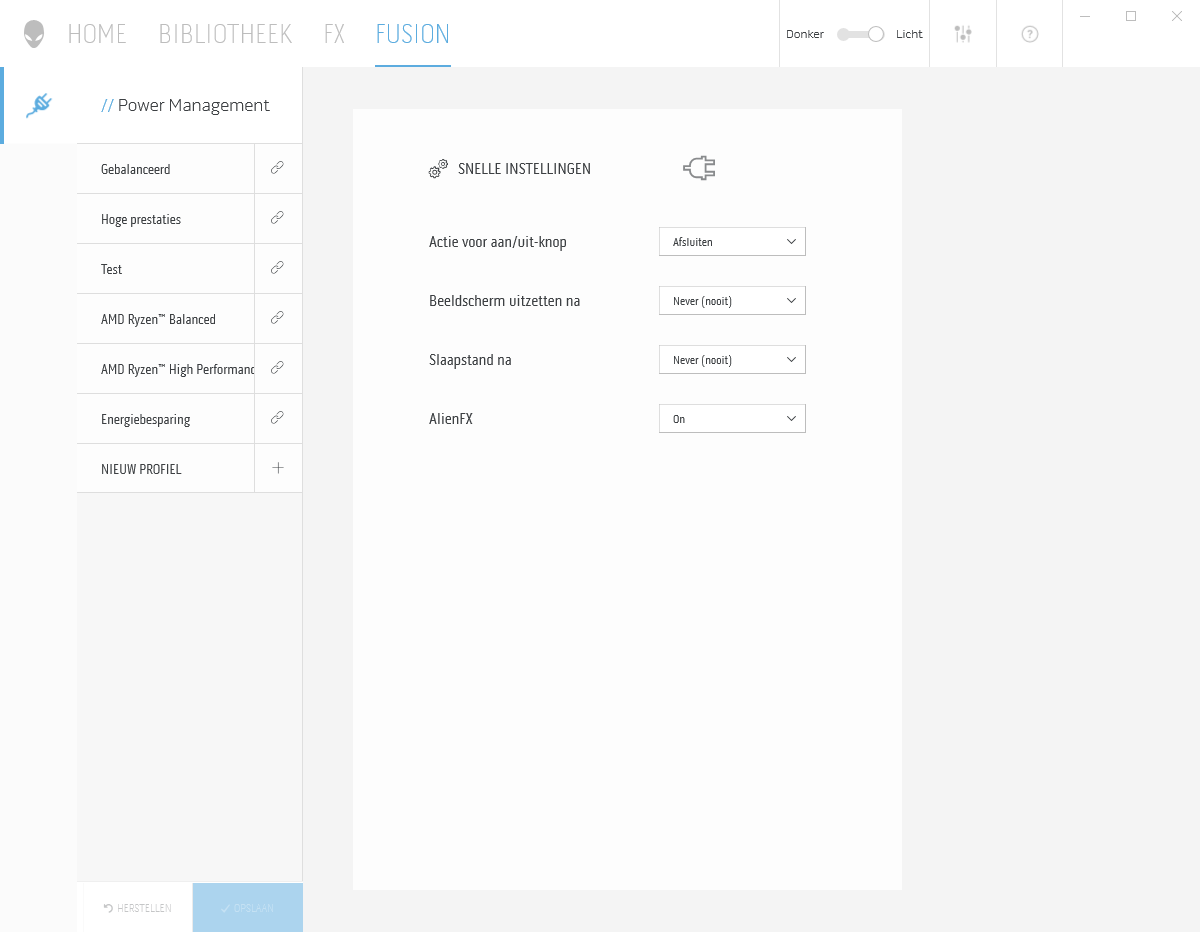Click the link icon next to Test profile

(278, 268)
